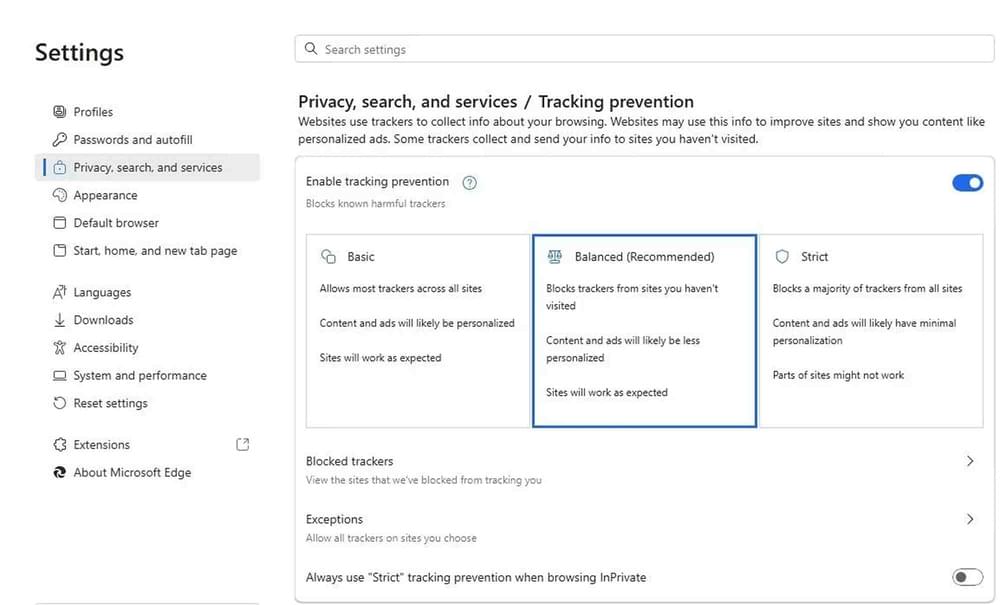Click the tracking prevention help icon

click(469, 182)
